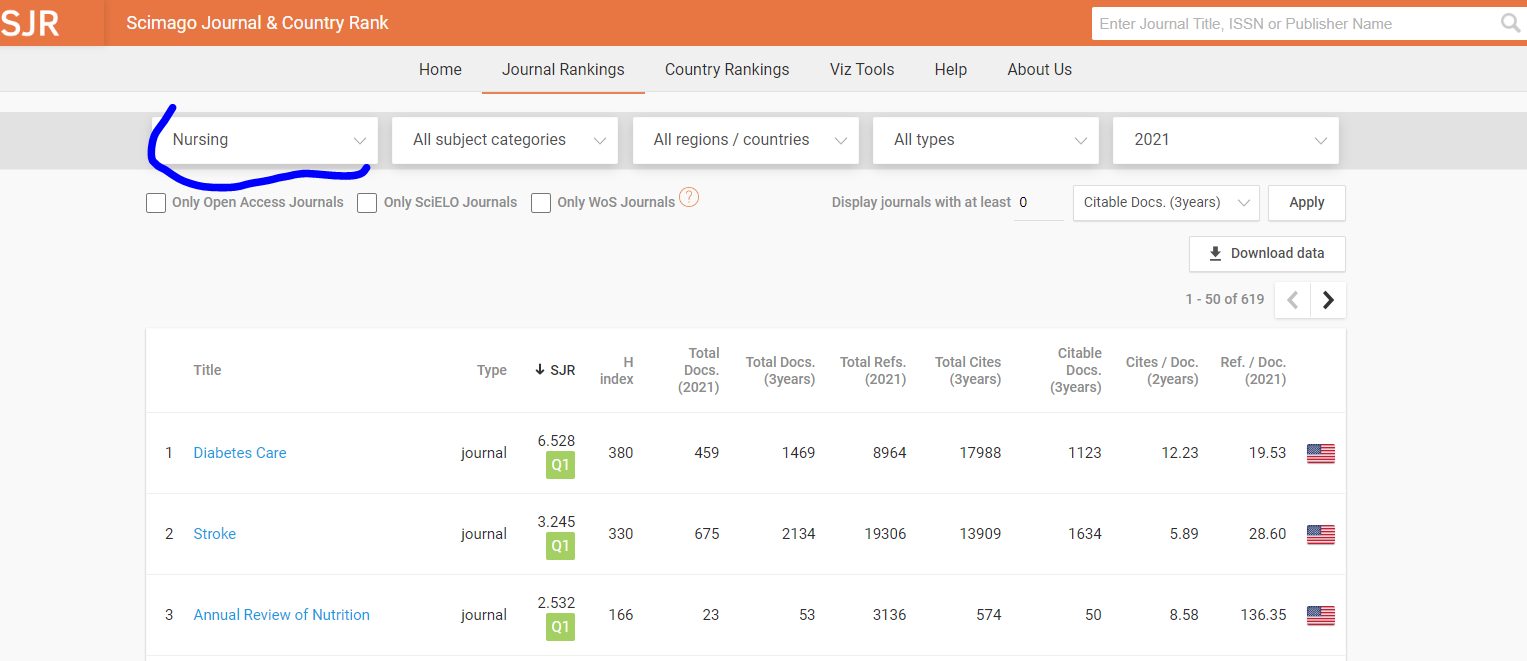
Task: Click total refs value 19306
Action: pos(885,534)
